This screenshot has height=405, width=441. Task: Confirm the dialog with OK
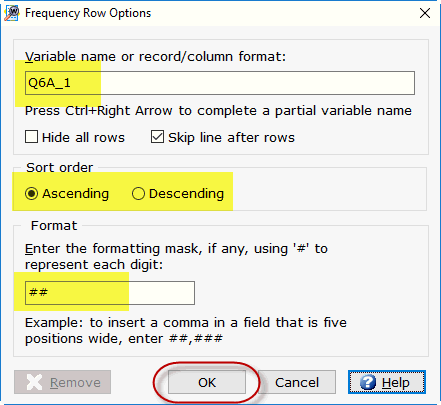[x=207, y=382]
